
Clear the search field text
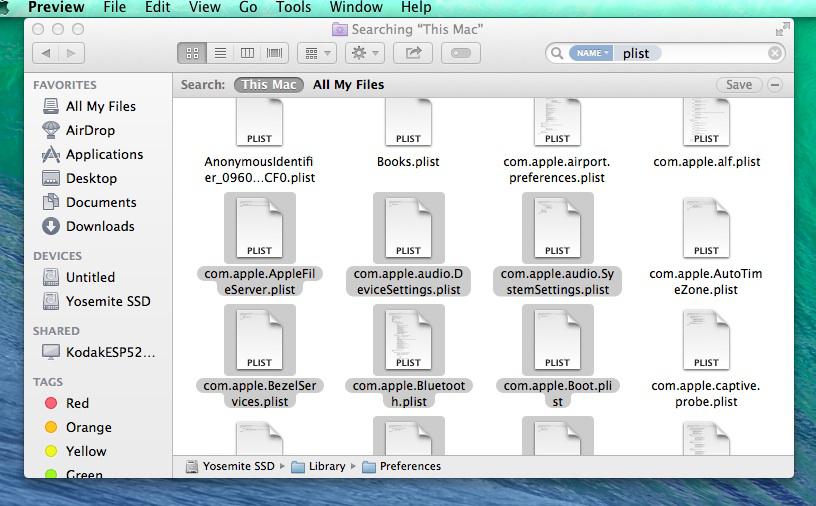pyautogui.click(x=775, y=53)
